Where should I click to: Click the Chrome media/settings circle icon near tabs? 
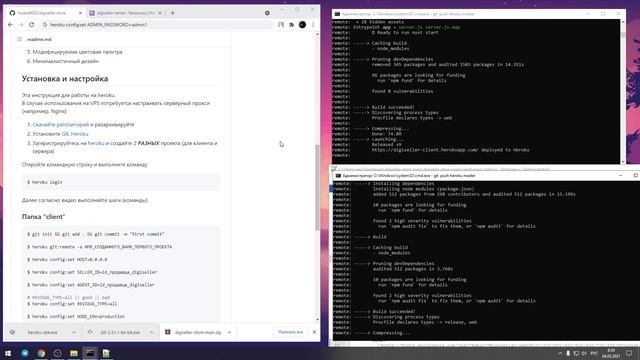[x=267, y=13]
